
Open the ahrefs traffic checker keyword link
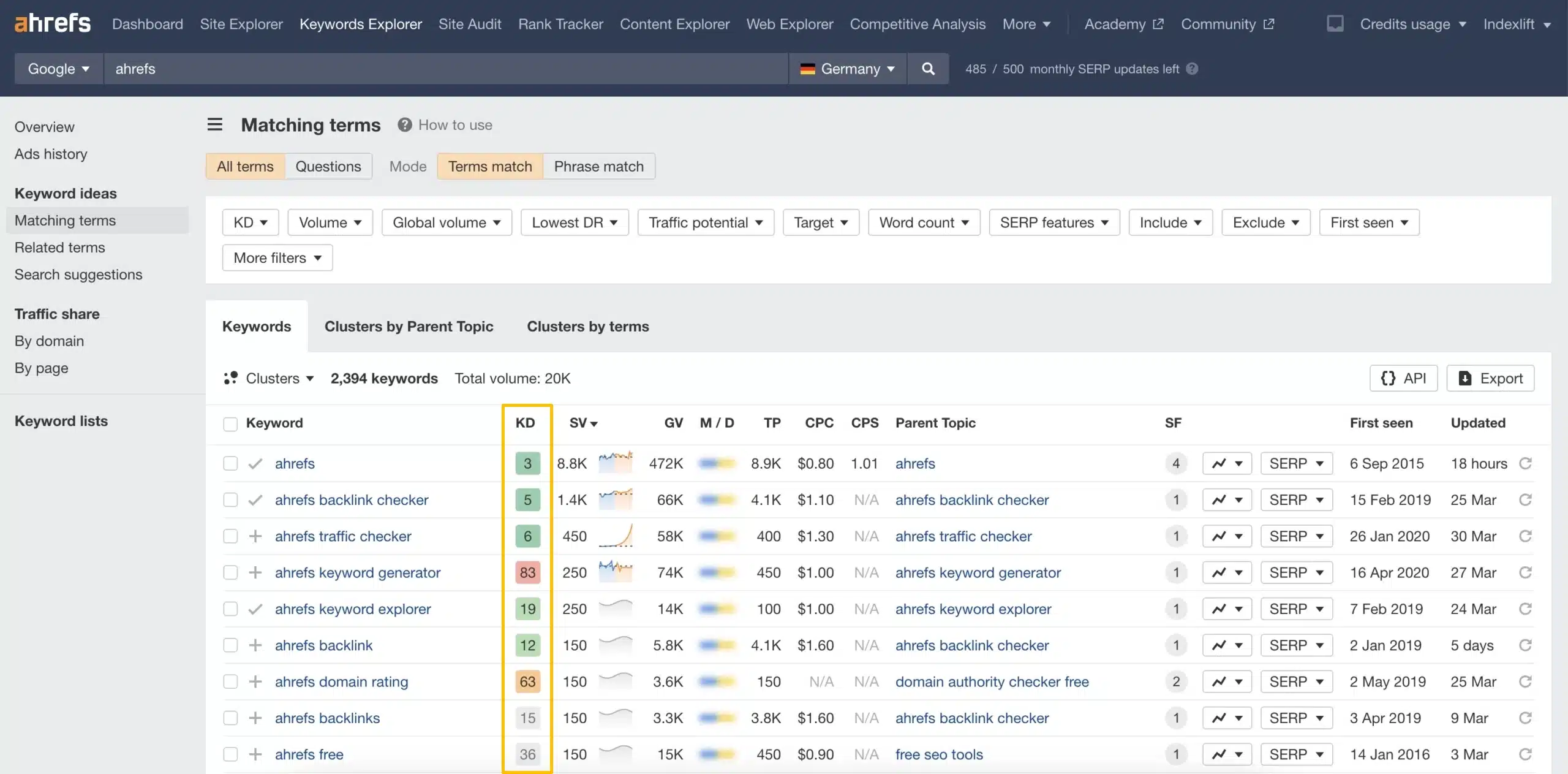coord(343,536)
